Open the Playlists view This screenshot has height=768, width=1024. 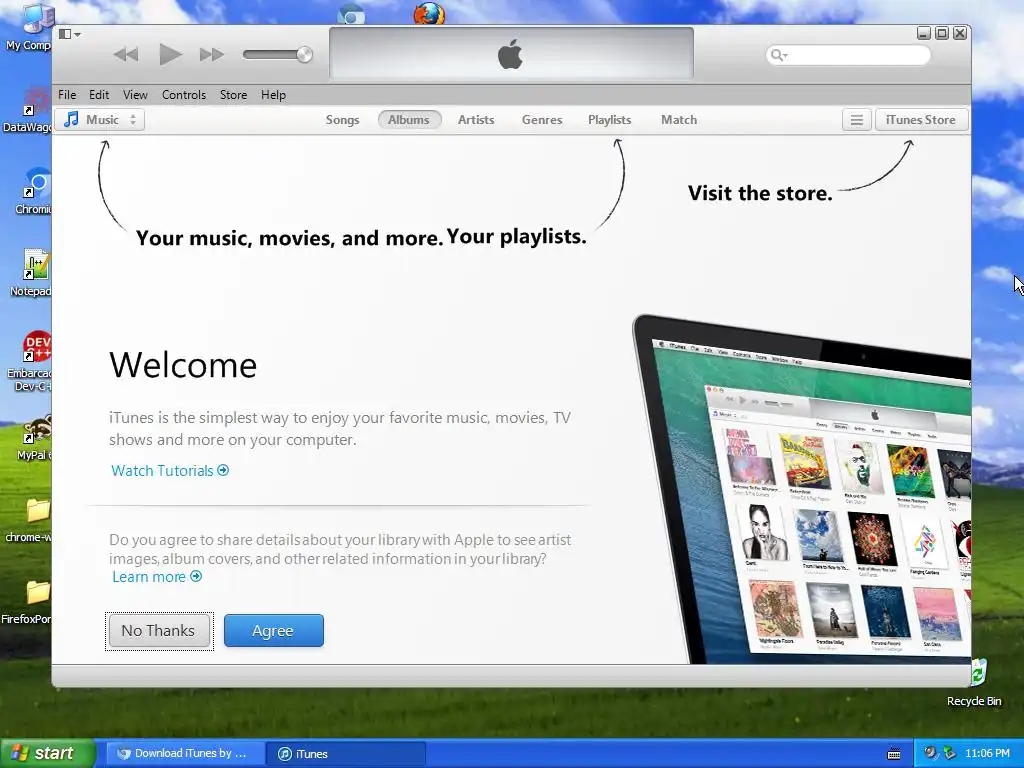(609, 120)
